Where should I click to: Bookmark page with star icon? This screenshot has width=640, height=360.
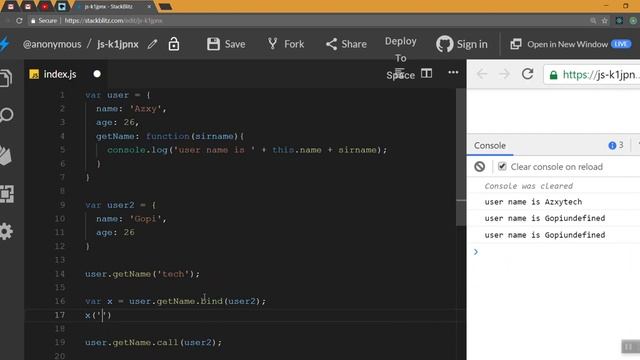(x=604, y=20)
